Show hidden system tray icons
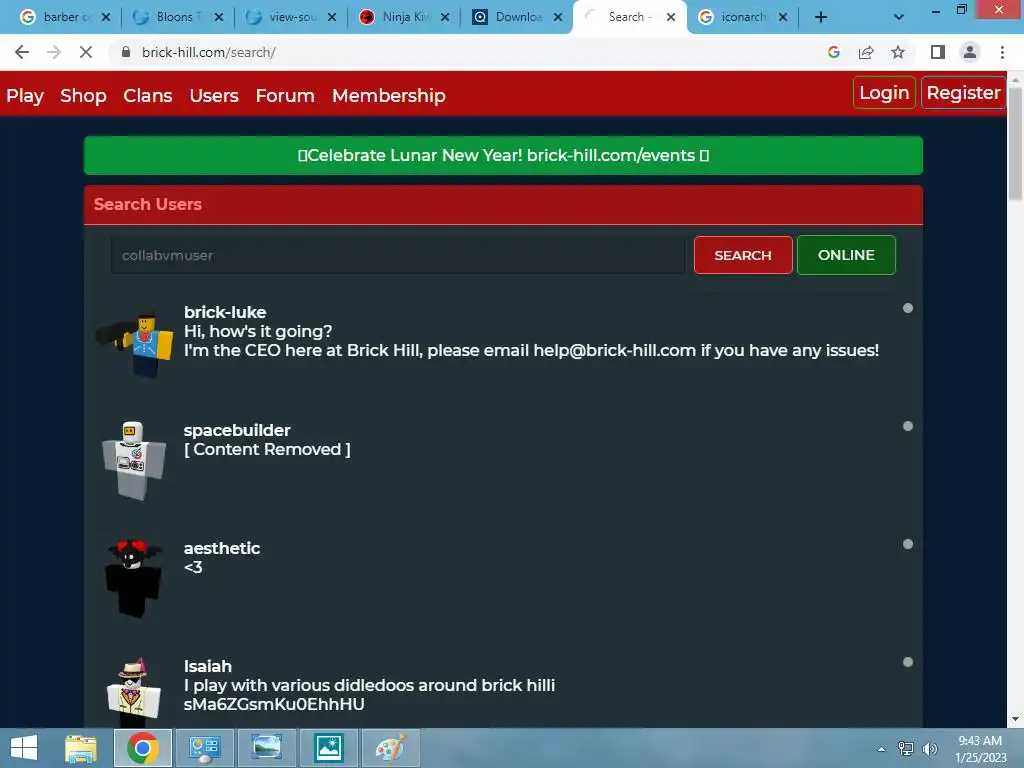Image resolution: width=1024 pixels, height=768 pixels. pyautogui.click(x=882, y=749)
